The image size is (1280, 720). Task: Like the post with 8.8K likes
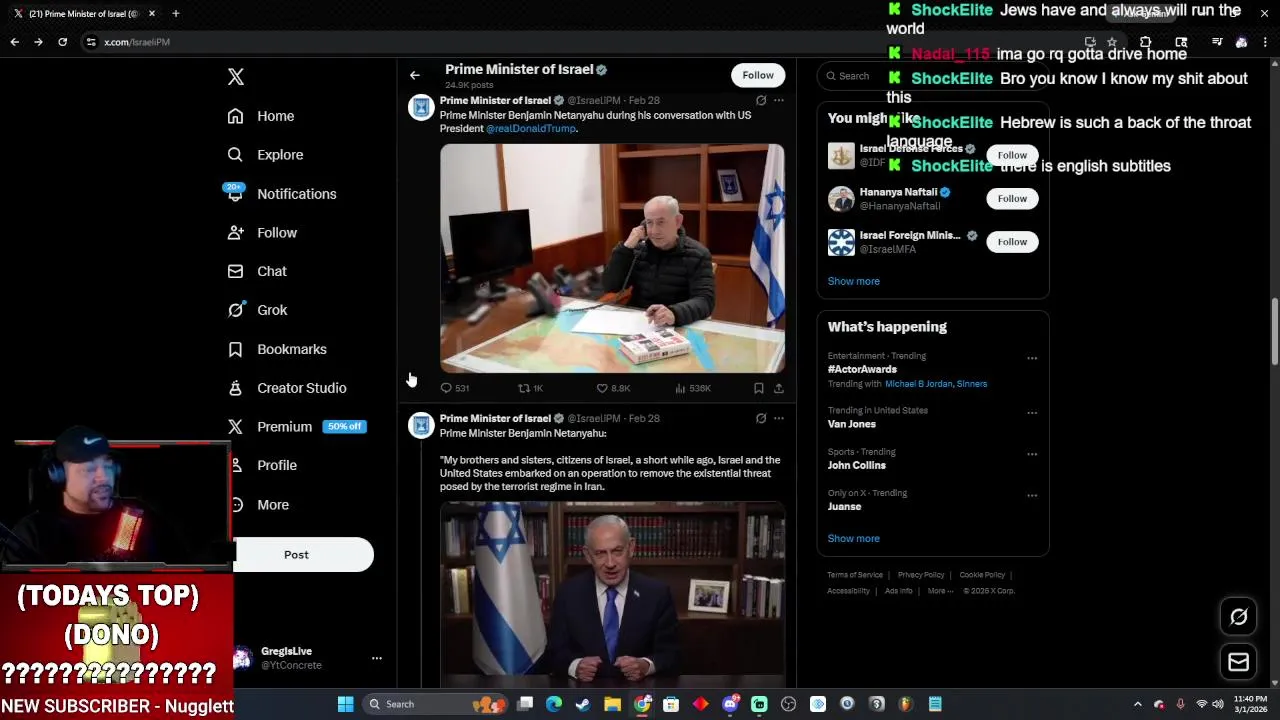[613, 388]
